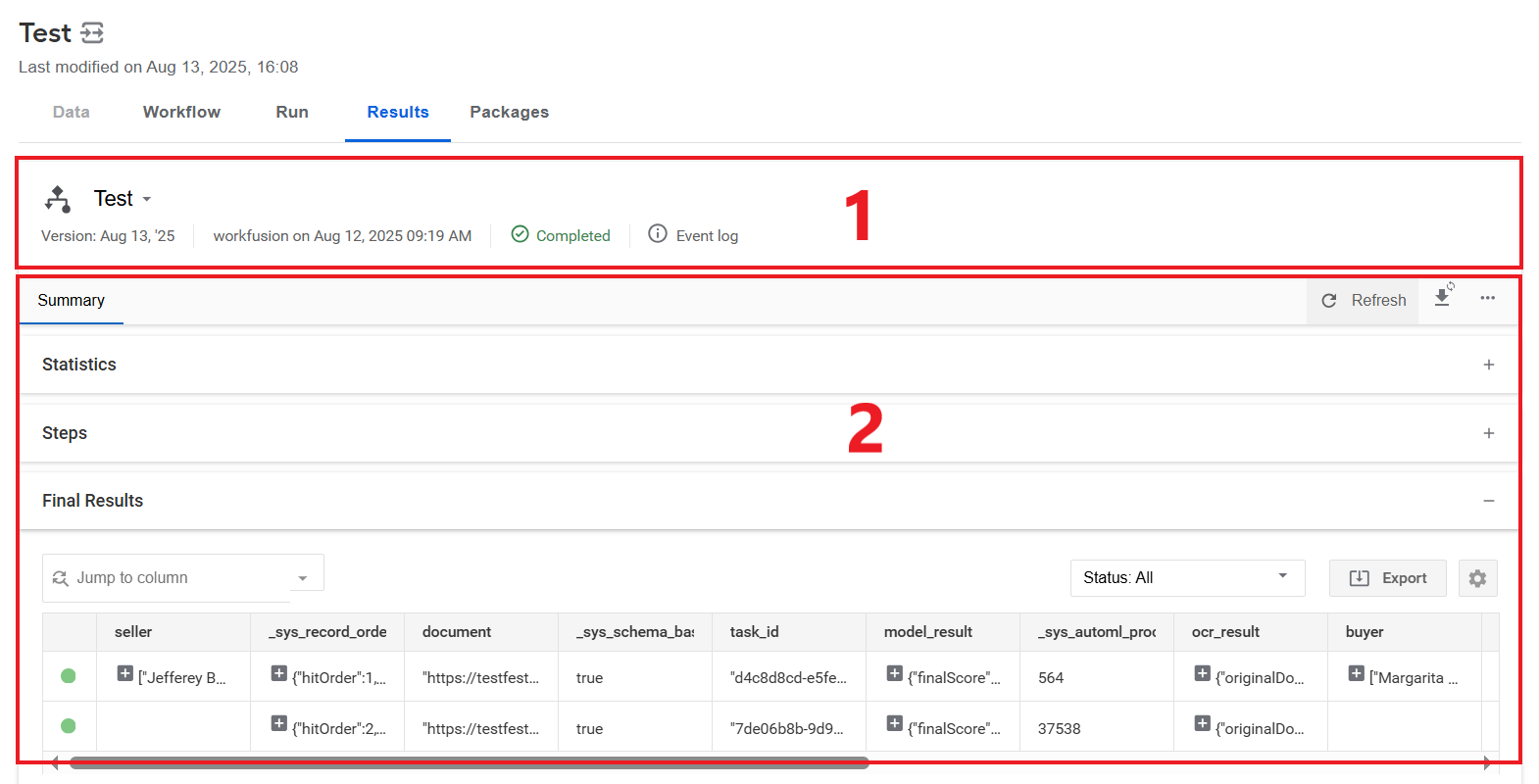Click the seller column header
1539x784 pixels.
pos(174,632)
